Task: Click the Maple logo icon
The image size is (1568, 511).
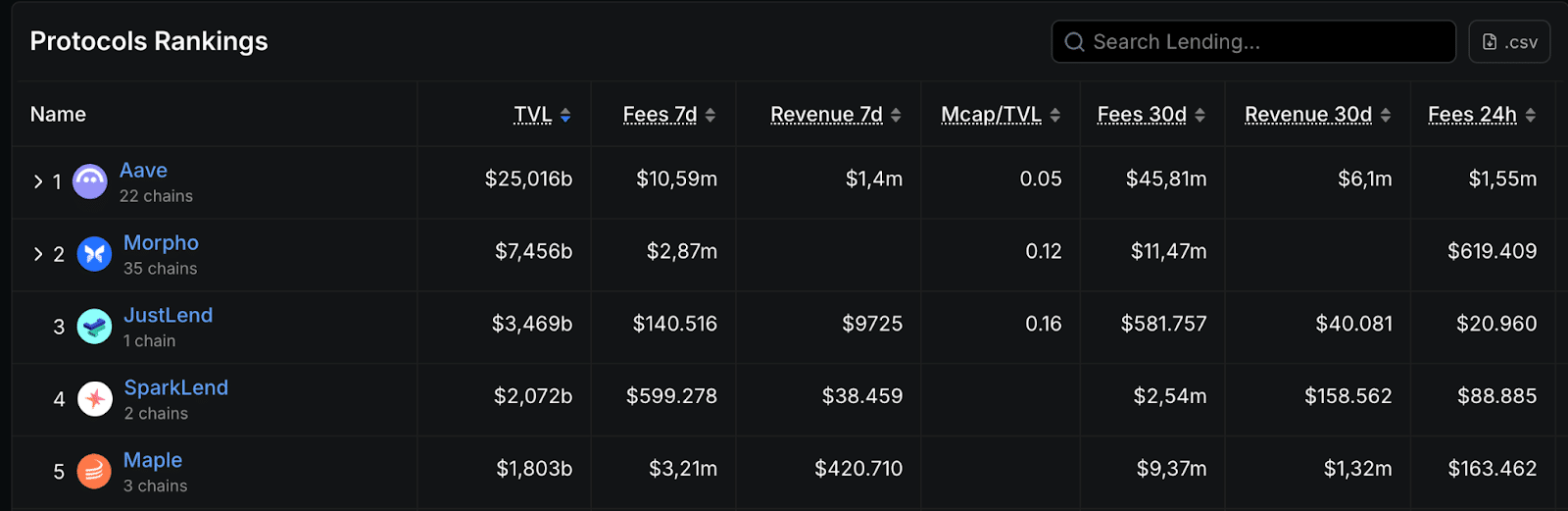Action: click(94, 472)
